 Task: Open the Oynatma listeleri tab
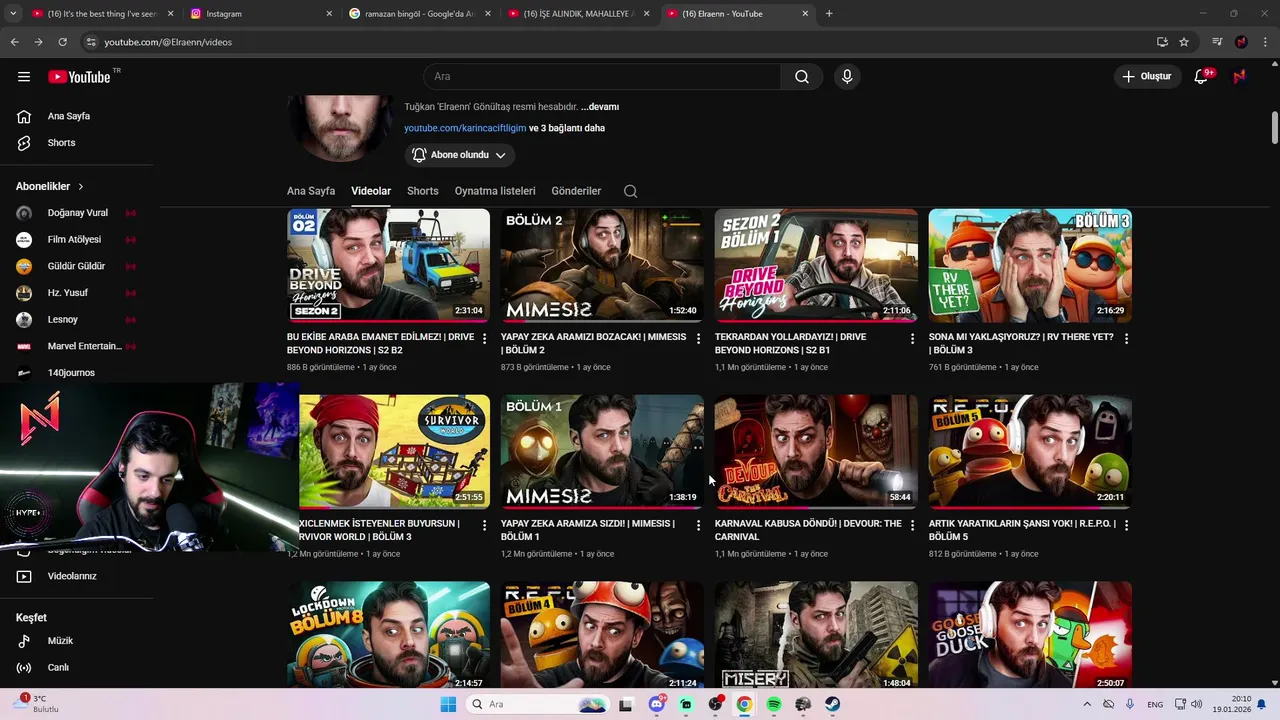[495, 191]
